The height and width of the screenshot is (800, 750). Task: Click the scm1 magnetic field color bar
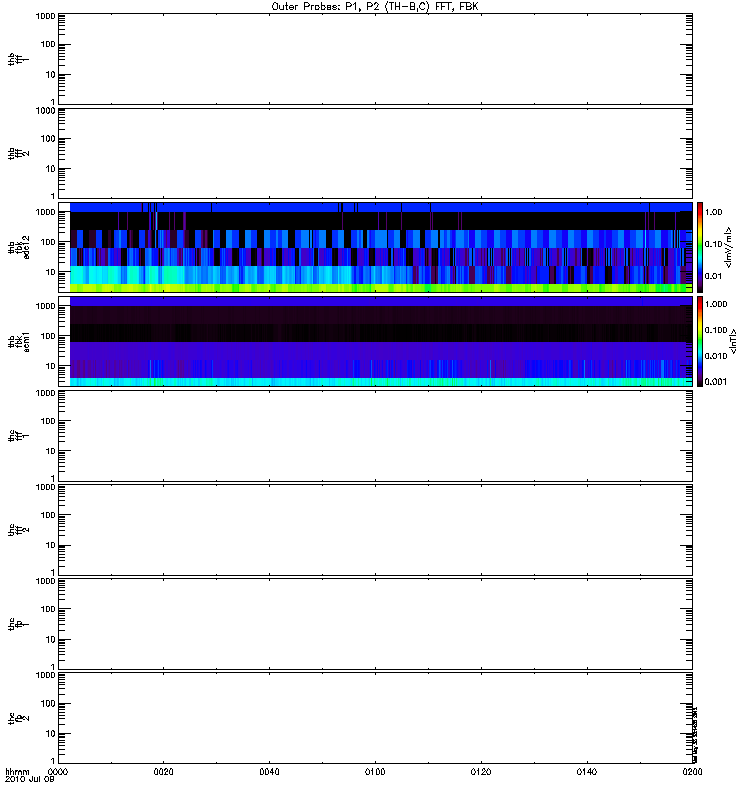click(x=700, y=341)
